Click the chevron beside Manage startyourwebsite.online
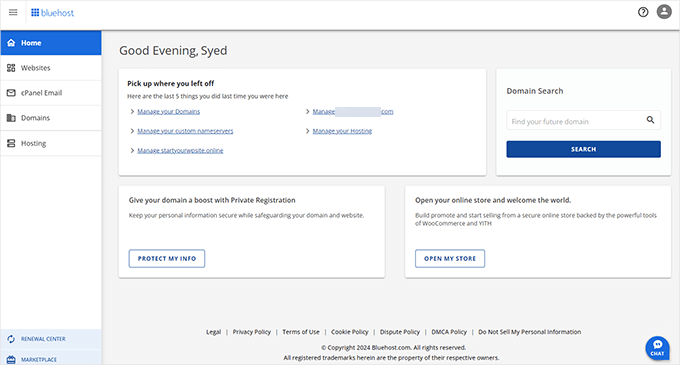This screenshot has width=680, height=365. tap(132, 150)
